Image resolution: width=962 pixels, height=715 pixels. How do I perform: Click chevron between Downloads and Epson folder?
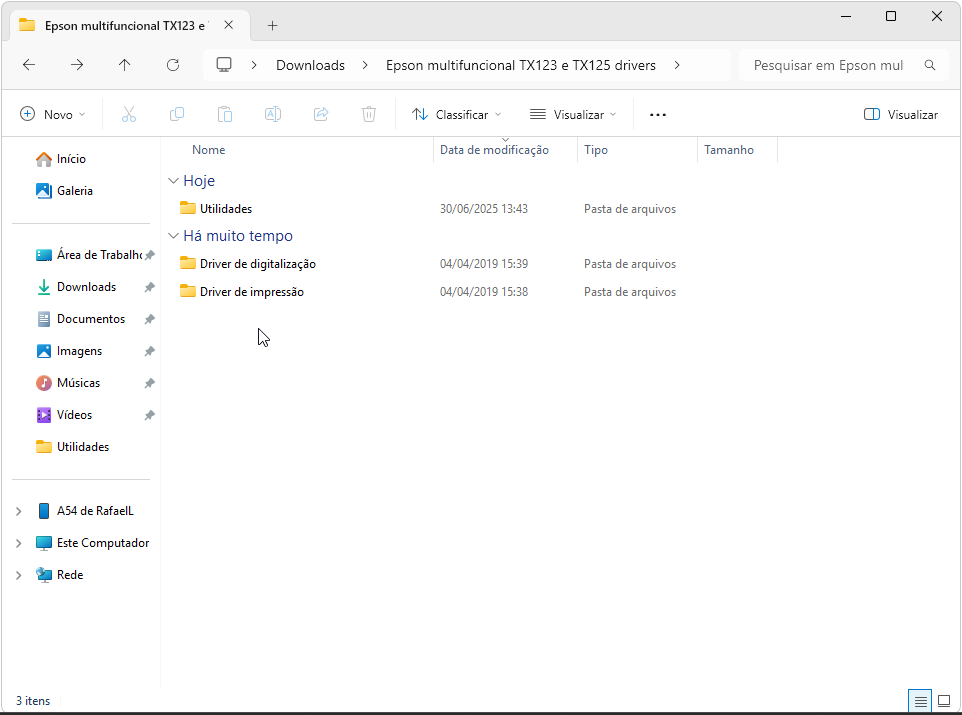point(365,65)
